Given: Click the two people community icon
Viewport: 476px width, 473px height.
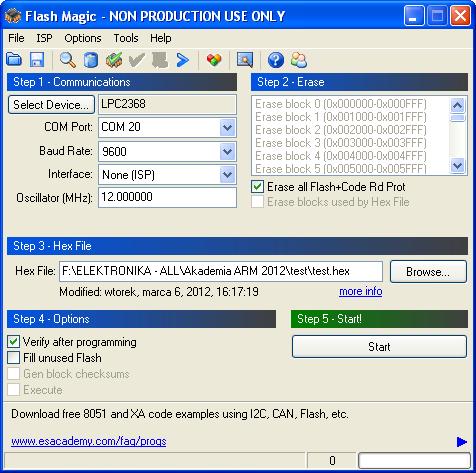Looking at the screenshot, I should (299, 60).
